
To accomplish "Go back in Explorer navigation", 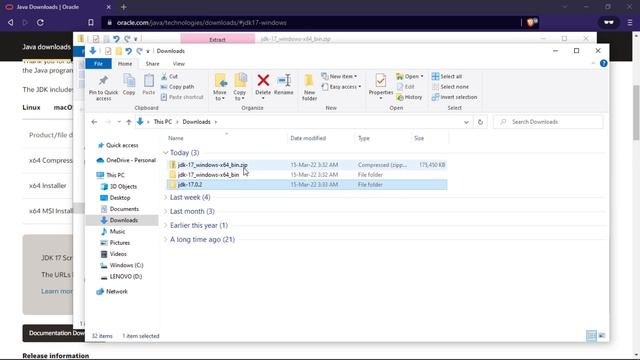I will (x=94, y=122).
